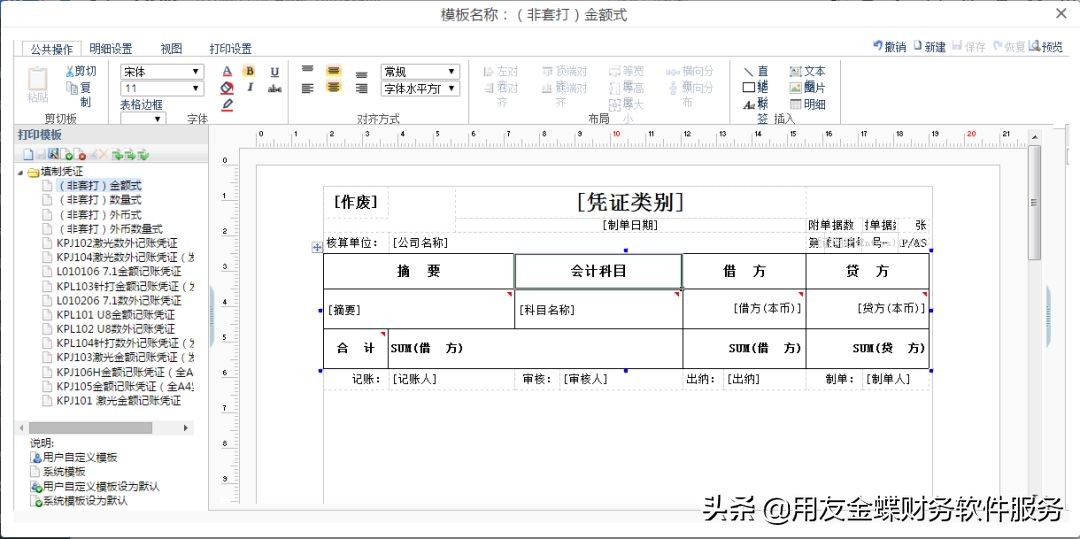
Task: Switch to the 公共操作 tab
Action: (52, 49)
